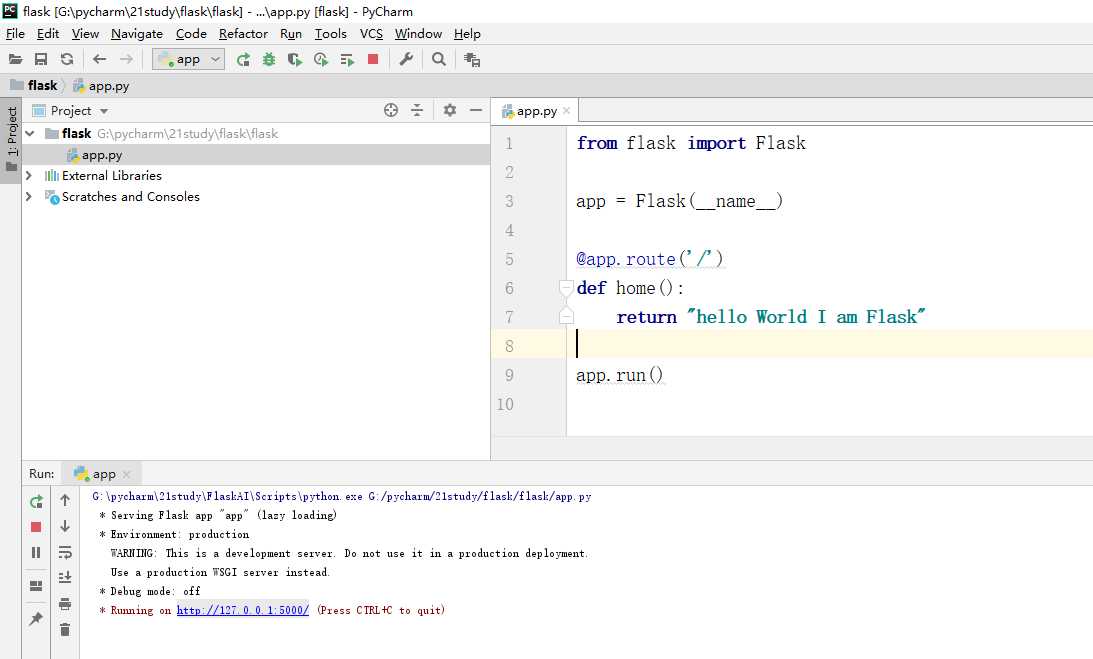
Task: Pin the Run tab with pin icon
Action: point(36,619)
